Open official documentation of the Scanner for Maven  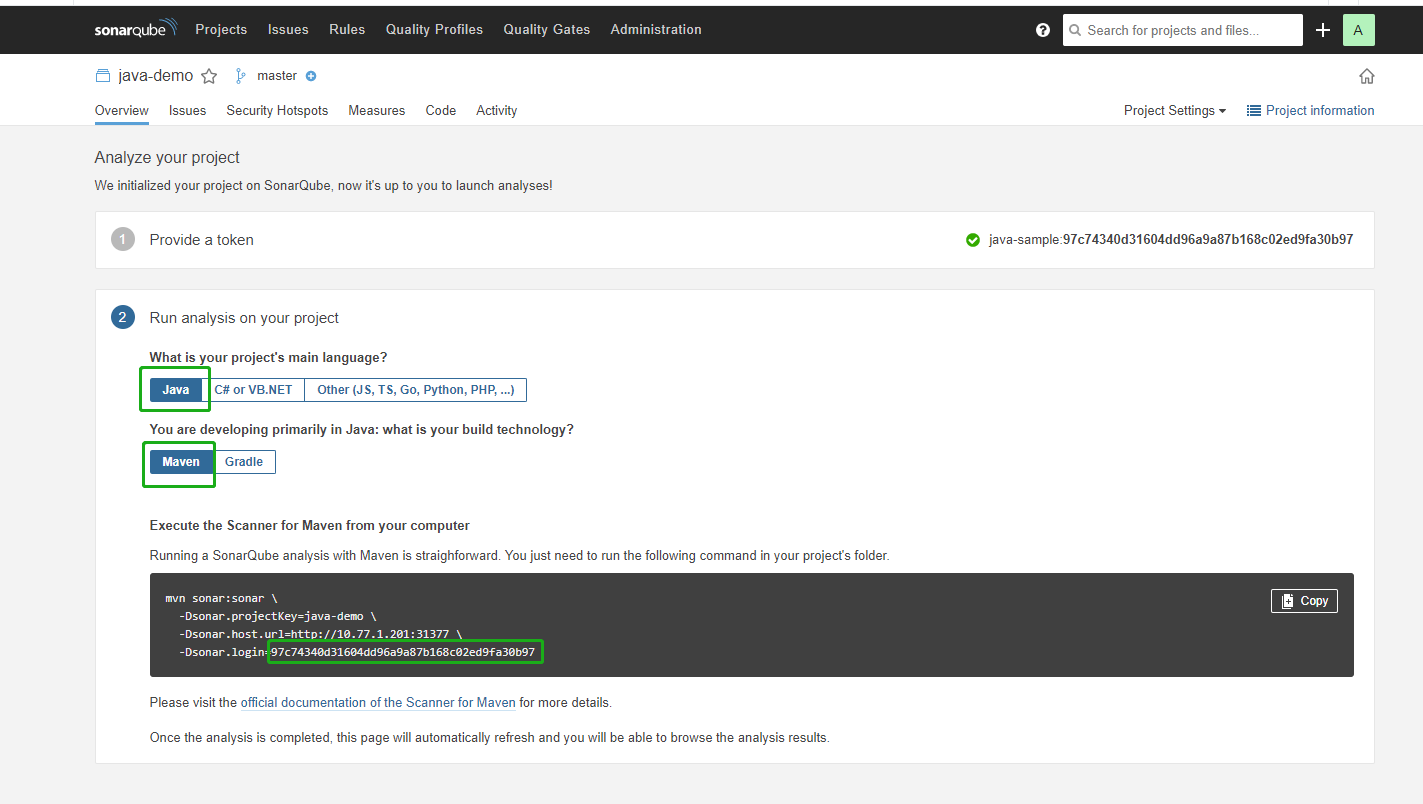(x=377, y=702)
